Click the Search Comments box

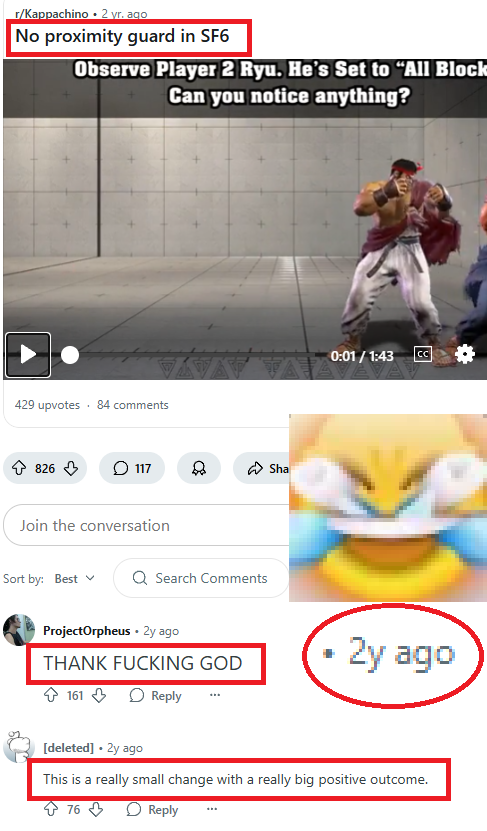pyautogui.click(x=201, y=578)
